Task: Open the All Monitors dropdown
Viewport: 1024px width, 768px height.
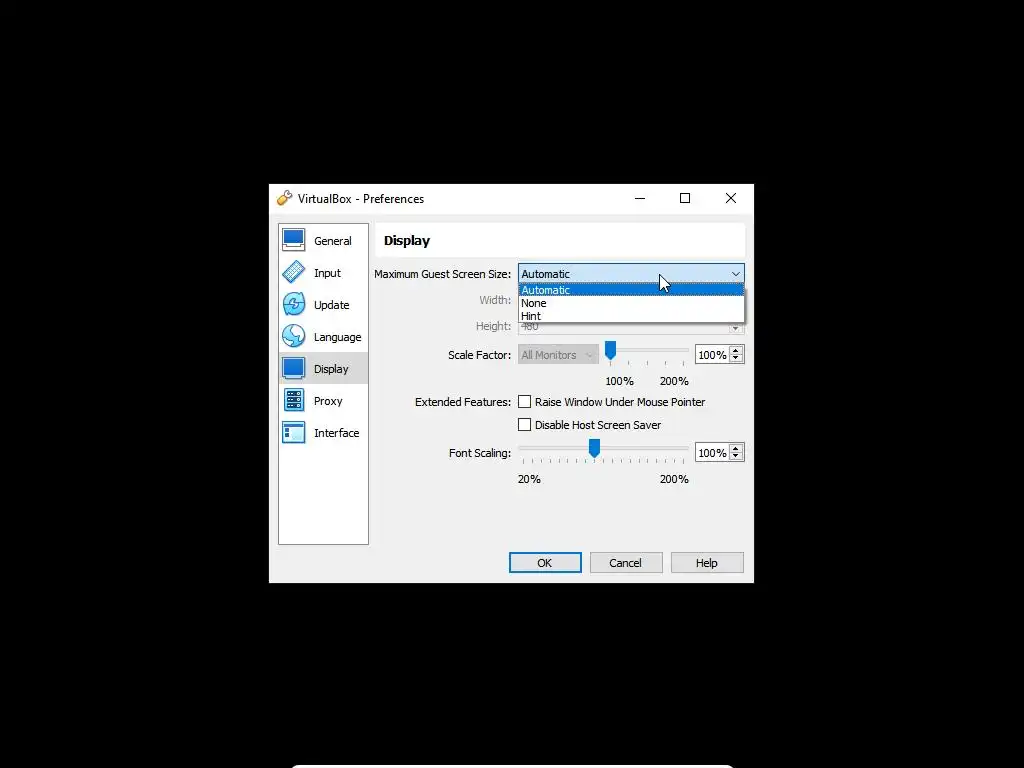Action: tap(558, 355)
